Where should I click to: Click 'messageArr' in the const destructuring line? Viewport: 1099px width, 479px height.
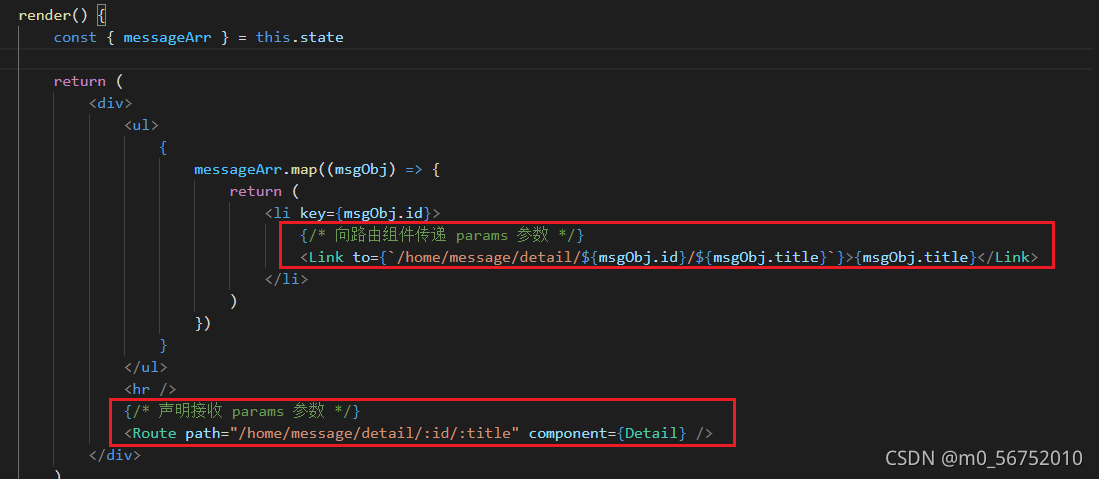167,37
